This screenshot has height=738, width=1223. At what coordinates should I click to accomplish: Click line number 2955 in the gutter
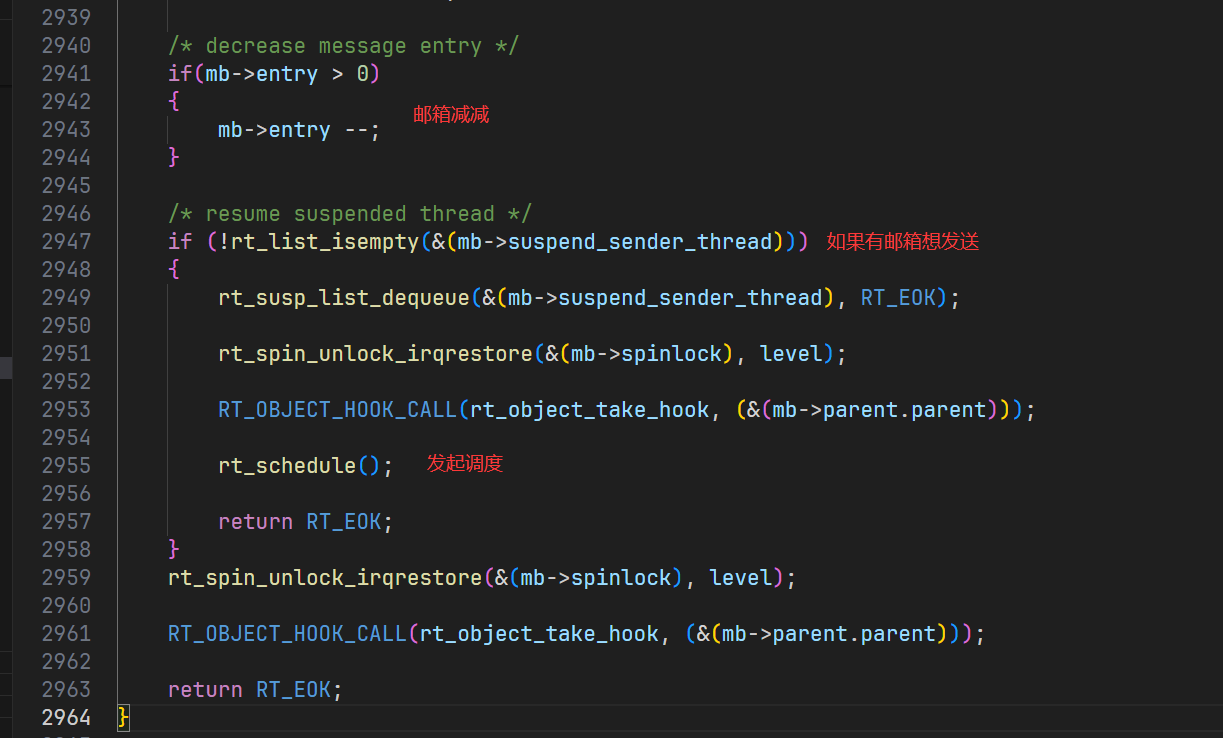[x=66, y=466]
